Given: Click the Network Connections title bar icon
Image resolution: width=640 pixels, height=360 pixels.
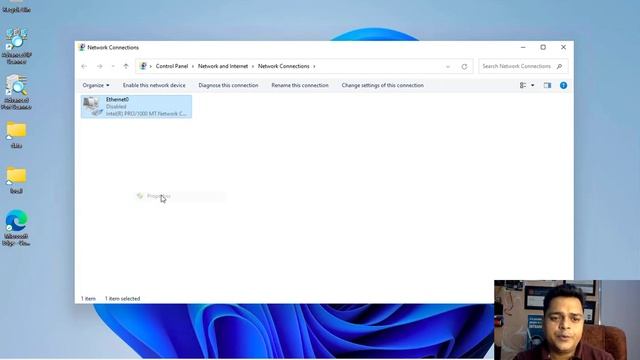Looking at the screenshot, I should [x=82, y=47].
